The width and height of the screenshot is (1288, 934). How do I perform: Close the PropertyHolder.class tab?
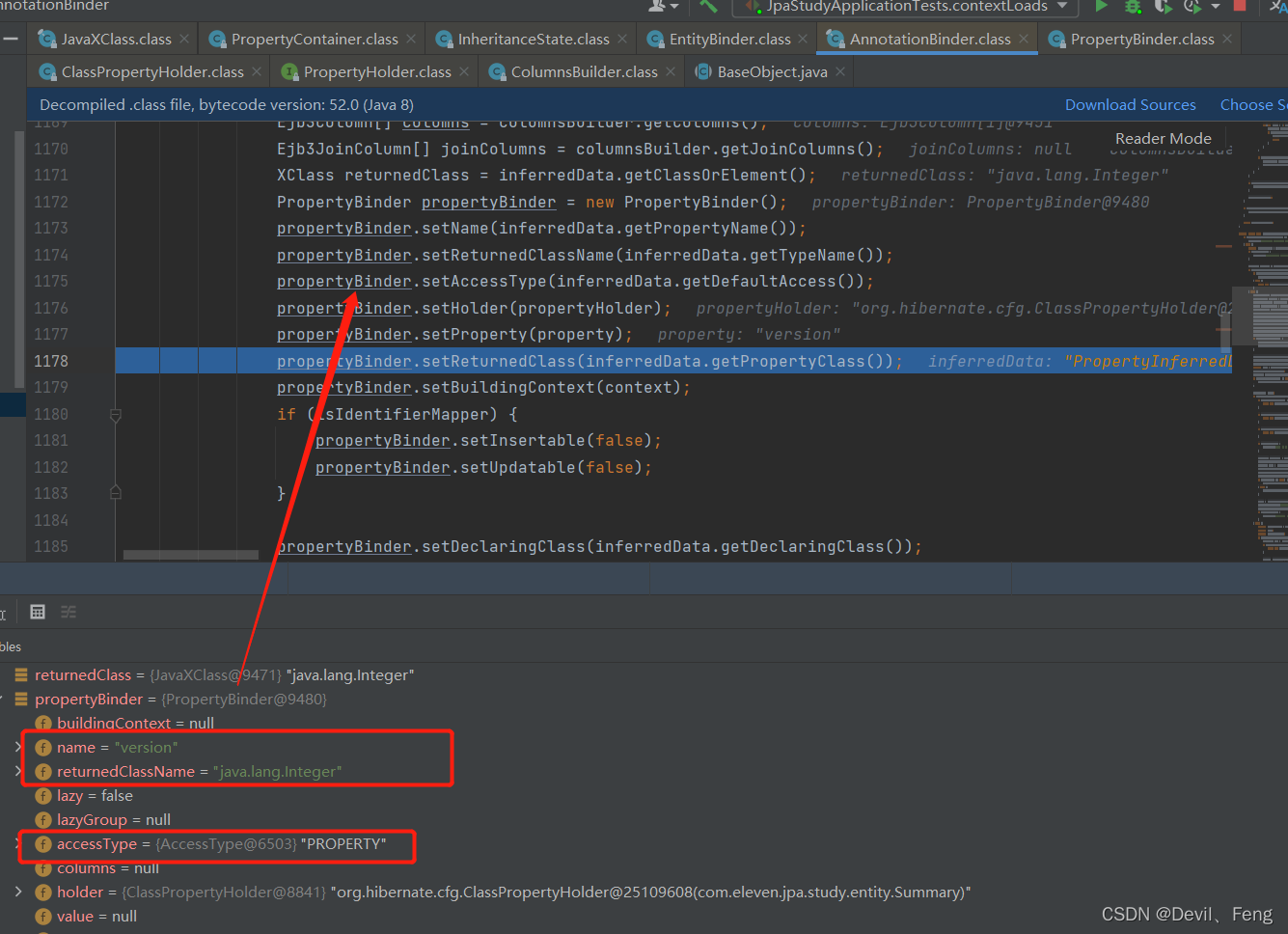click(464, 72)
